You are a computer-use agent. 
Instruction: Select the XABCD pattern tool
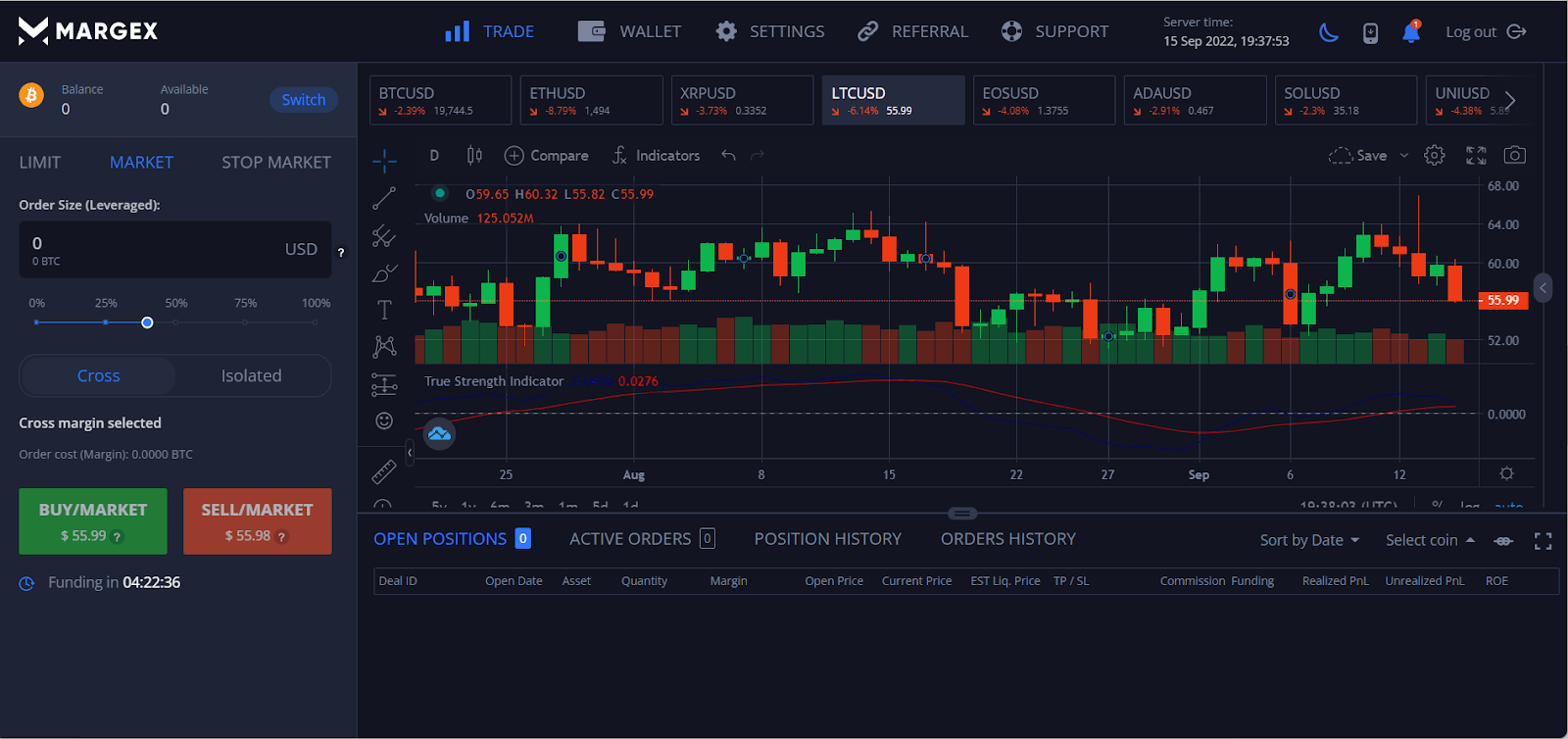[x=384, y=346]
